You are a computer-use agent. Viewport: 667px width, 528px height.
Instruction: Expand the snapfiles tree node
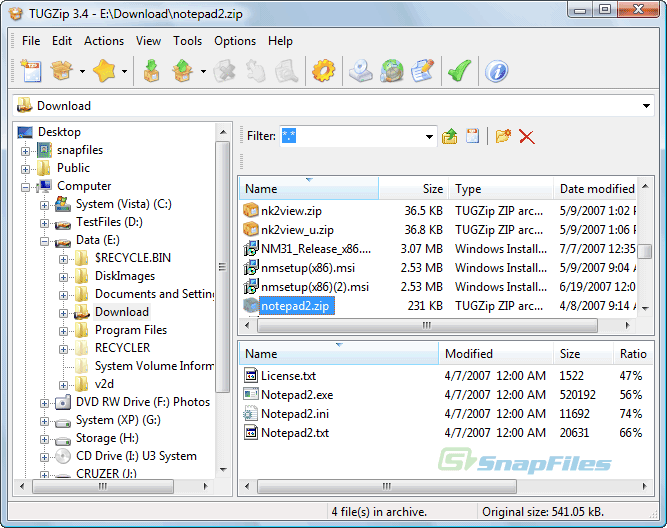coord(26,151)
